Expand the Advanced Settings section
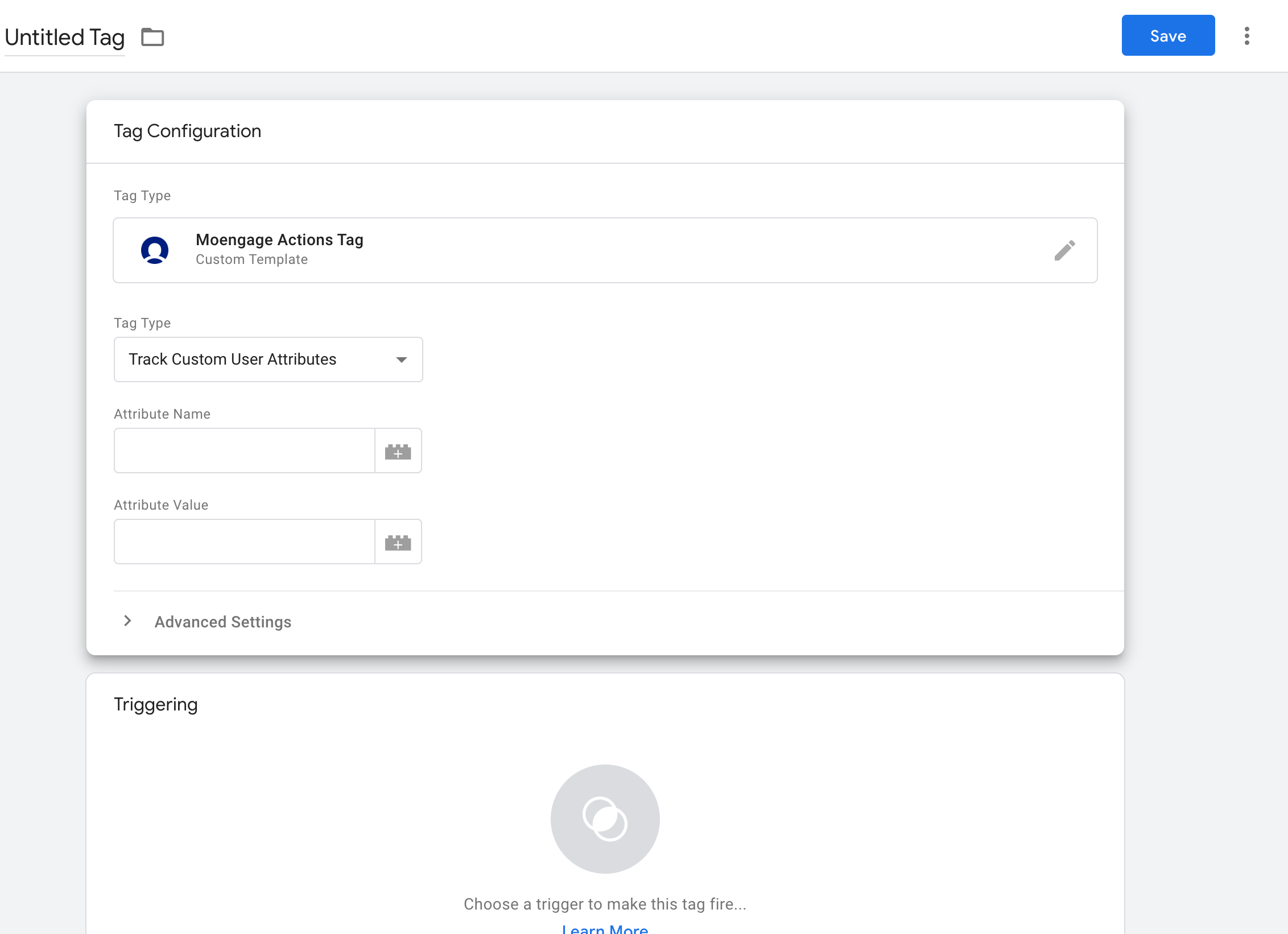 click(x=222, y=622)
